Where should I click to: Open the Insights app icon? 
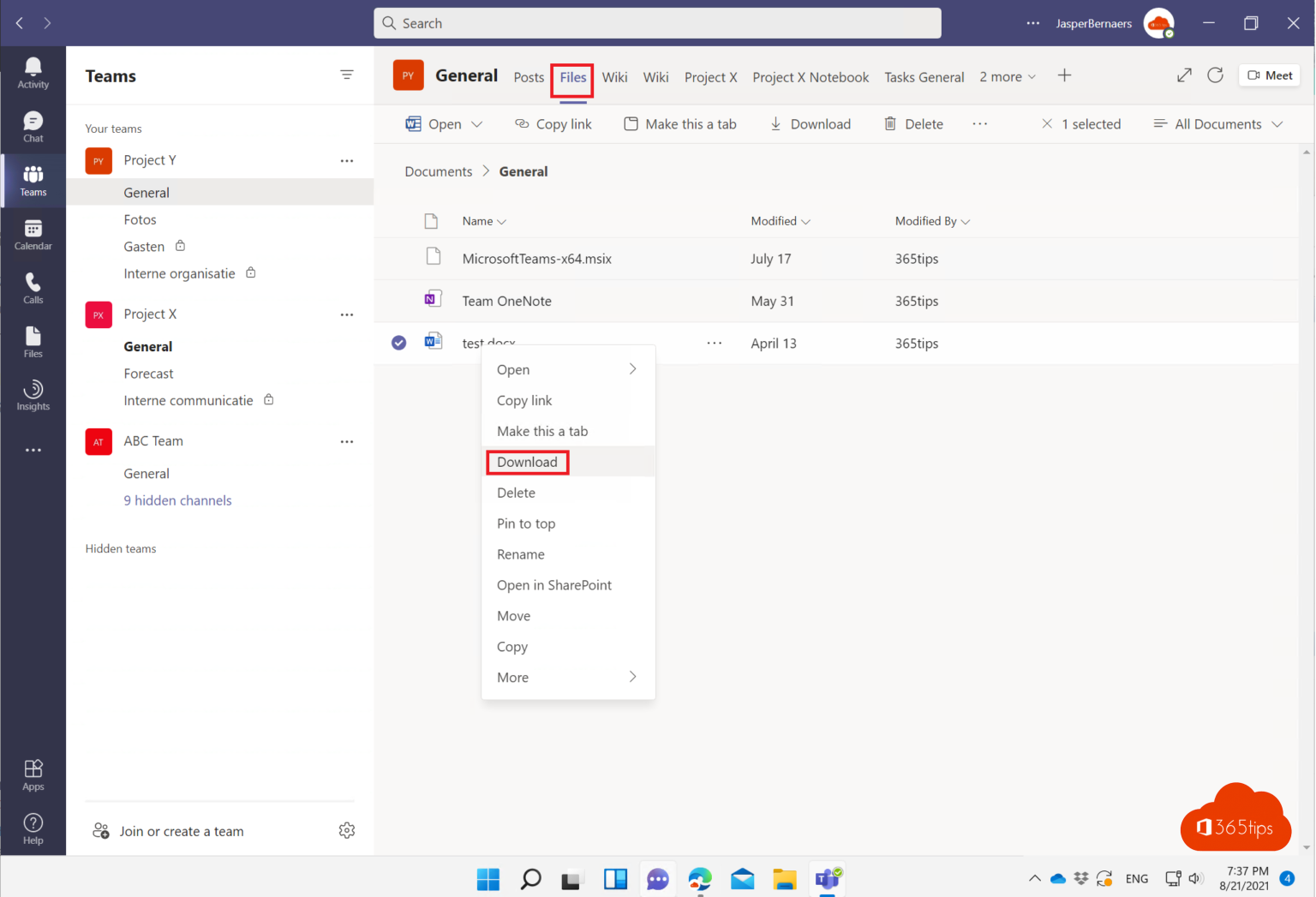tap(33, 394)
